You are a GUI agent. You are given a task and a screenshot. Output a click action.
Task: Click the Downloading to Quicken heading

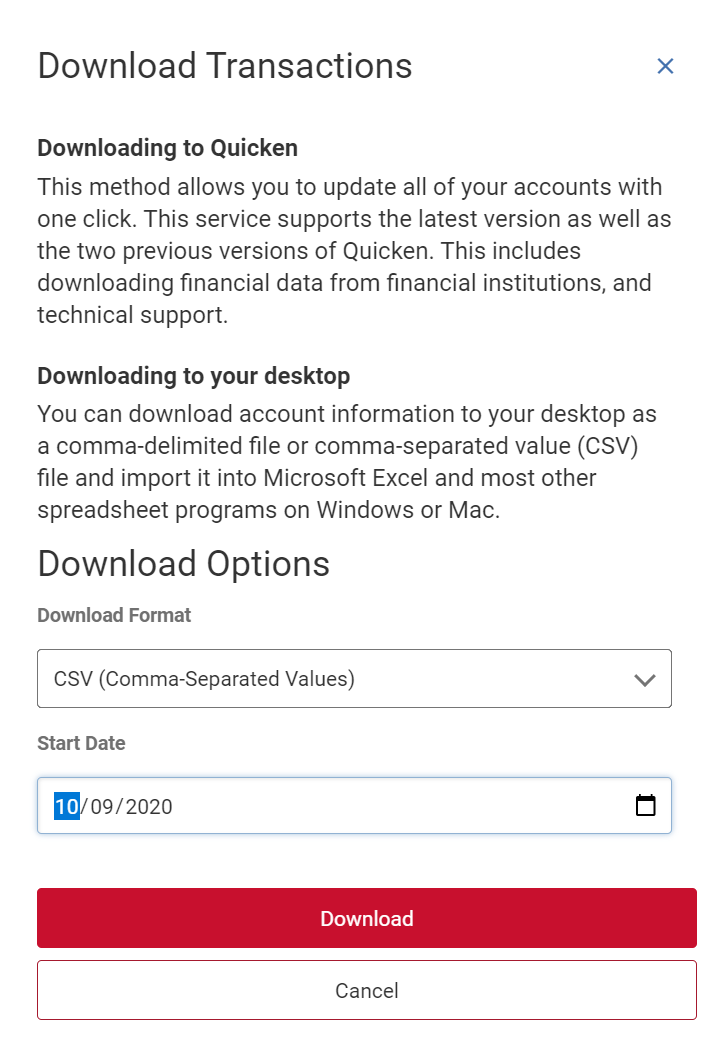click(x=167, y=148)
